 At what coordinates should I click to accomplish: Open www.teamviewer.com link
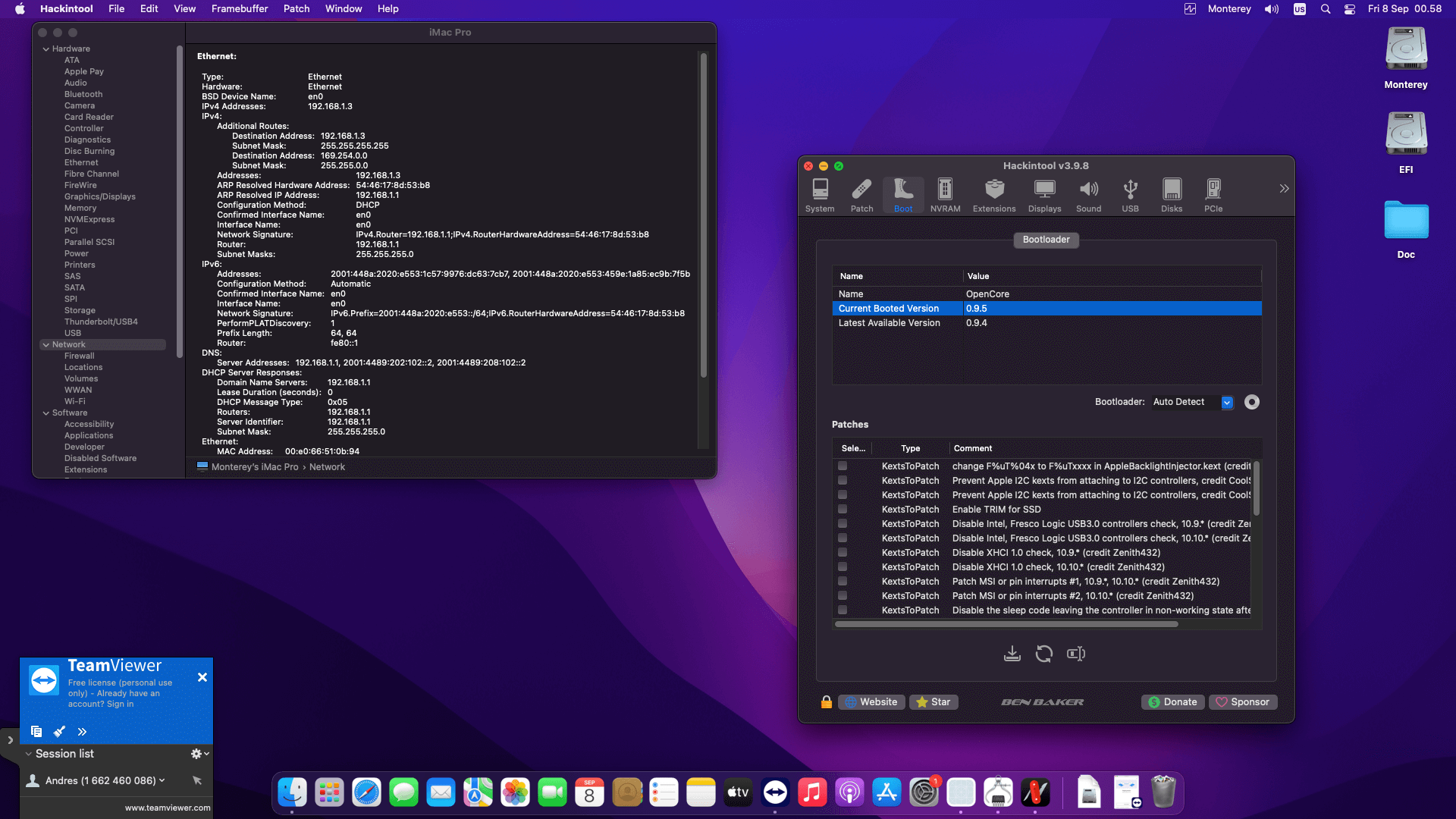[x=168, y=808]
